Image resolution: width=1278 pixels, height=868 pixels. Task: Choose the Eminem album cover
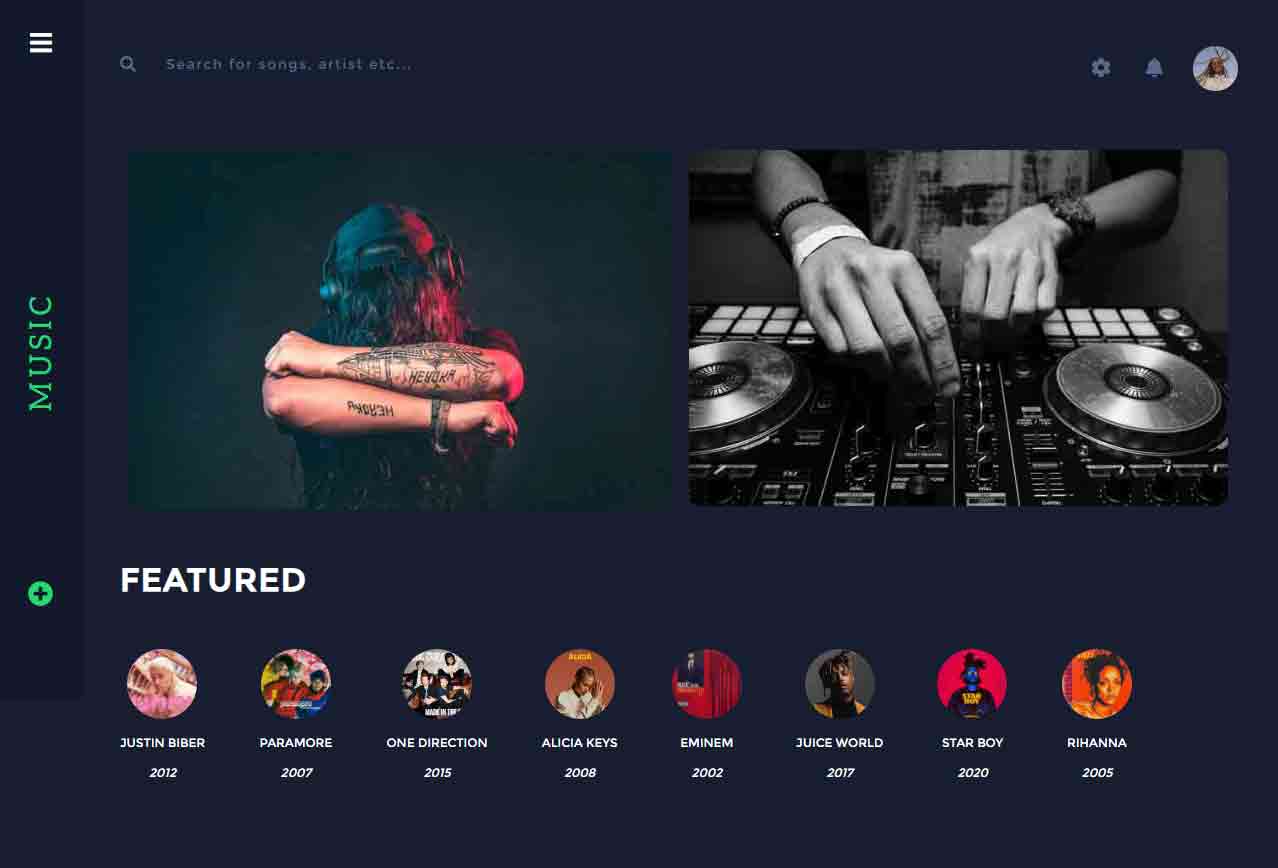click(707, 684)
